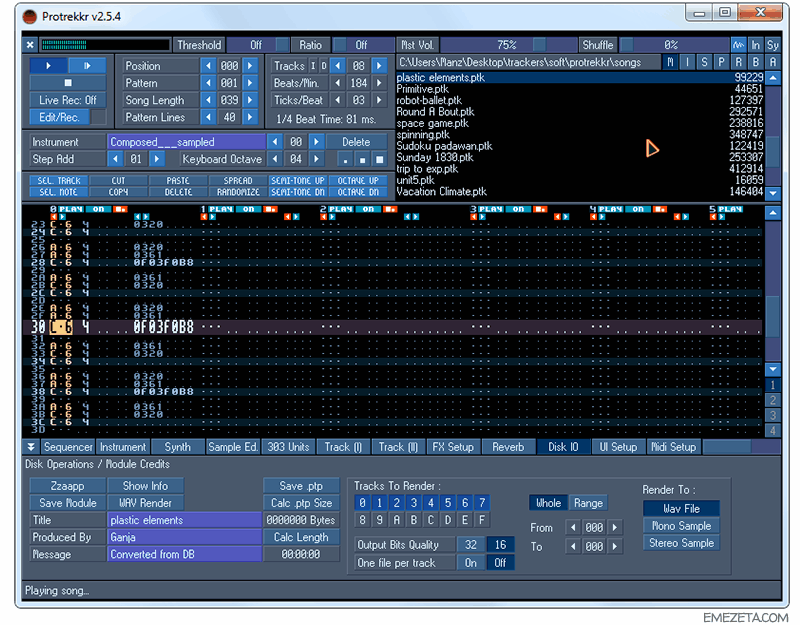
Task: Turn One file per track On
Action: [x=471, y=562]
